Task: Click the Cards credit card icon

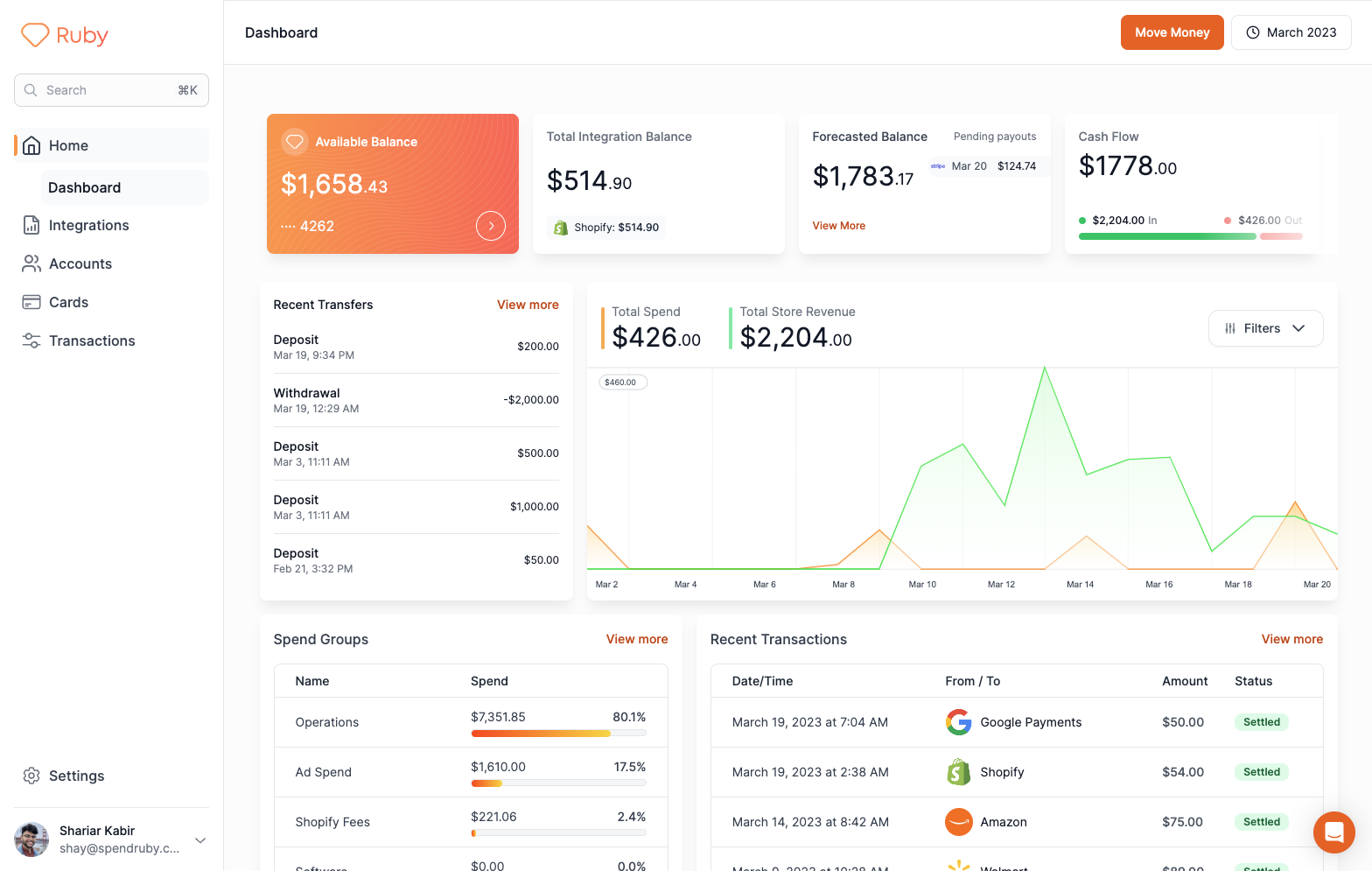Action: (x=31, y=302)
